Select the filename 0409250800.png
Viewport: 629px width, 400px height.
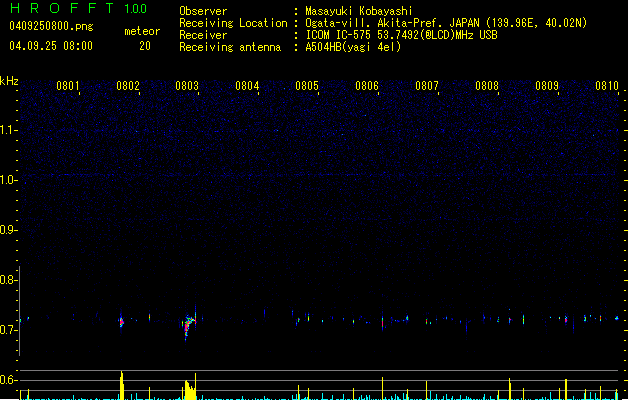51,26
